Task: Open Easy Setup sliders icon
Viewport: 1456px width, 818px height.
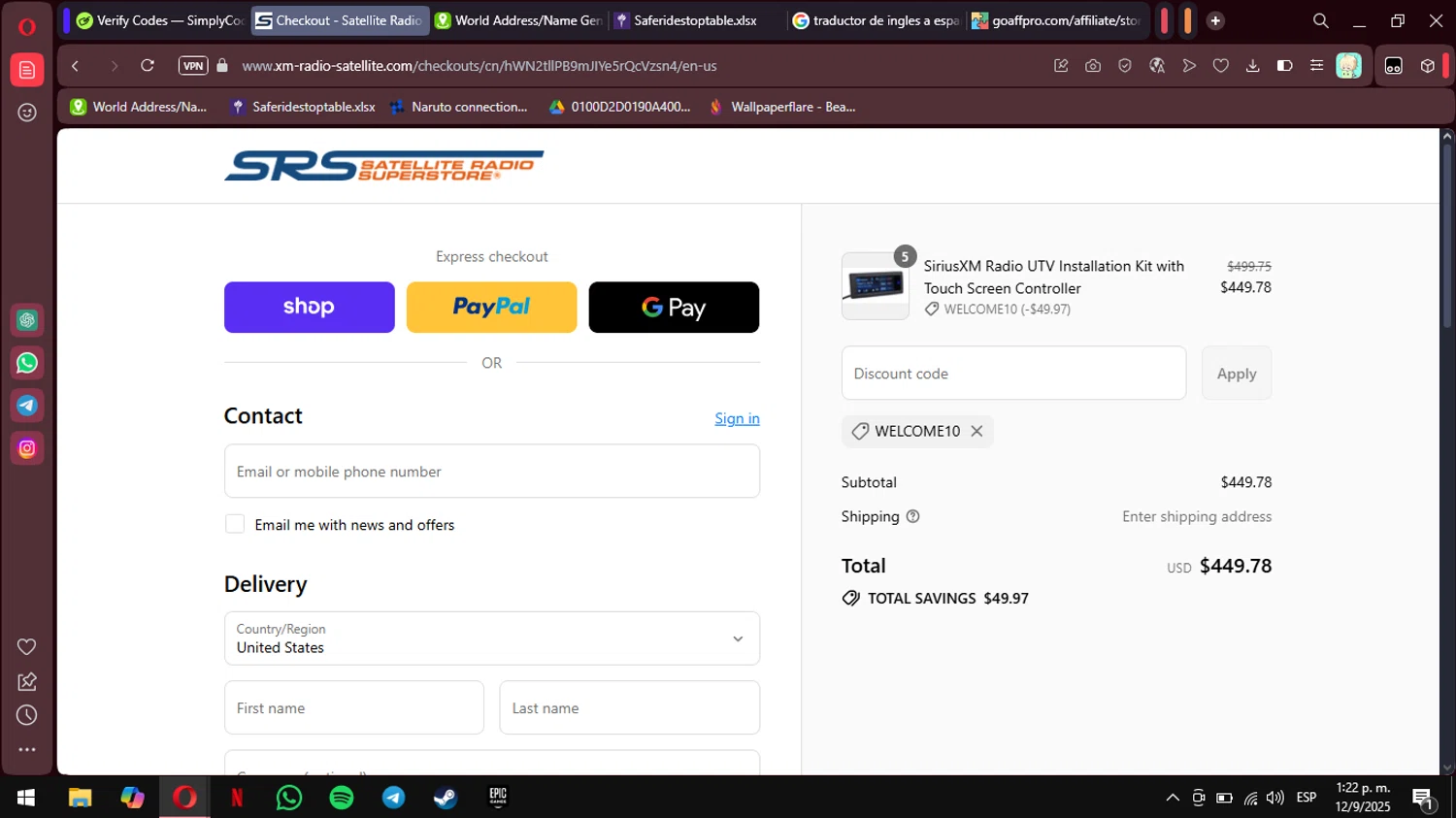Action: 1316,66
